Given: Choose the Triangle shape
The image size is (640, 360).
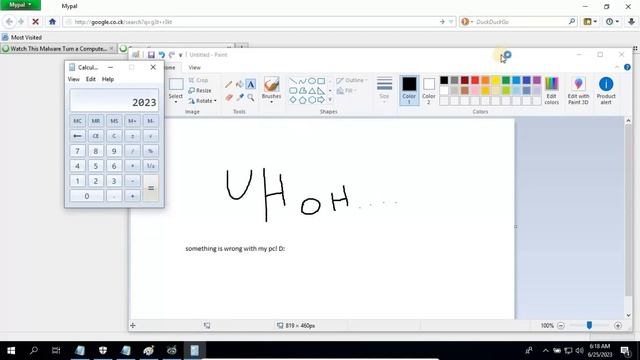Looking at the screenshot, I should (x=311, y=91).
